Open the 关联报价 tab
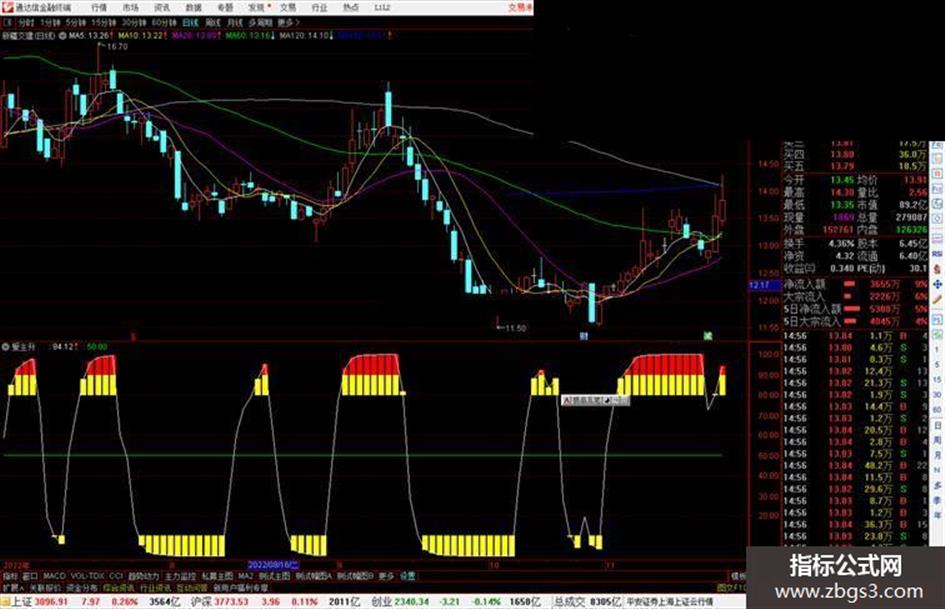 pyautogui.click(x=45, y=587)
